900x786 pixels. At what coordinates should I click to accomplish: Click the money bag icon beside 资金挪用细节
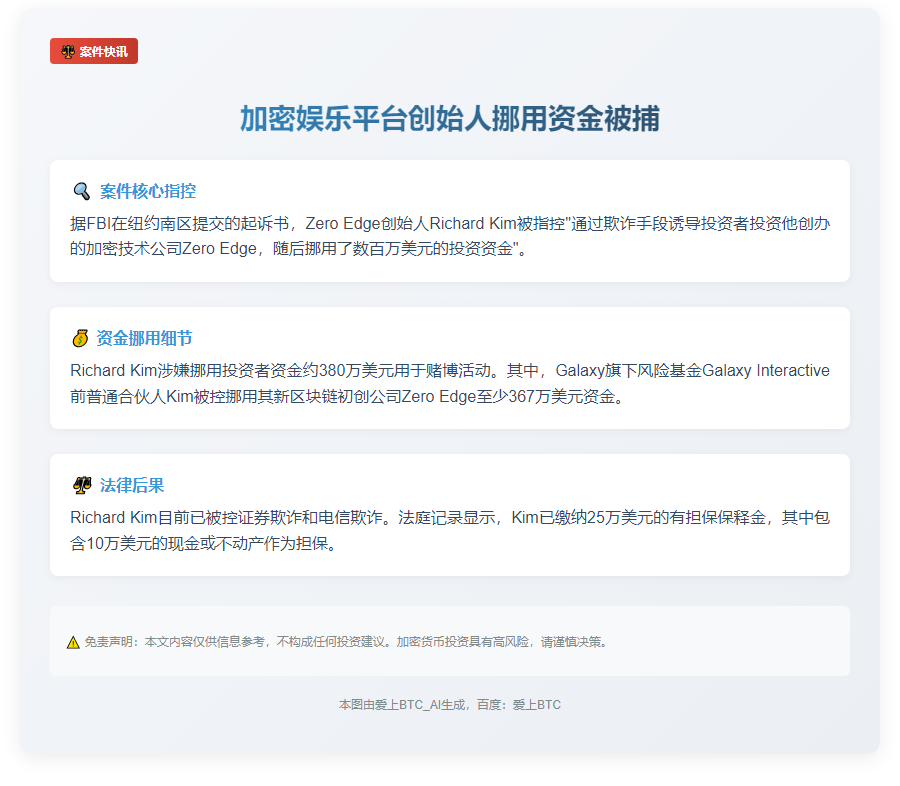(80, 338)
